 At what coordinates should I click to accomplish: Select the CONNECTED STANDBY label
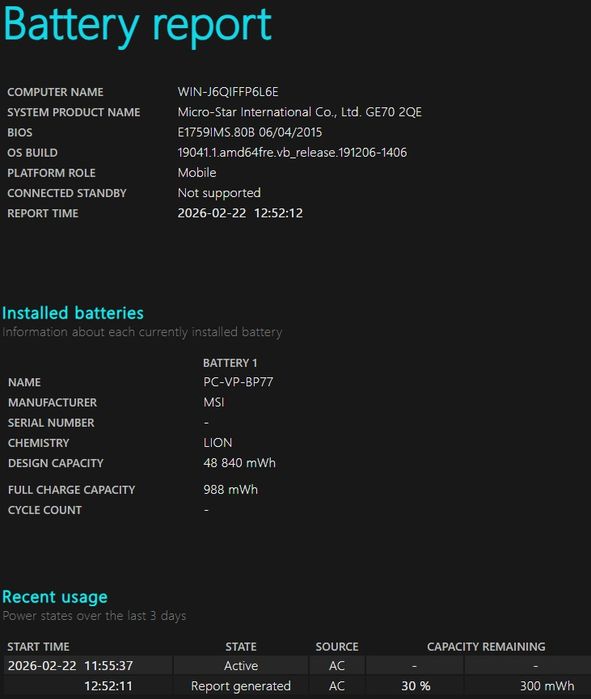point(67,193)
